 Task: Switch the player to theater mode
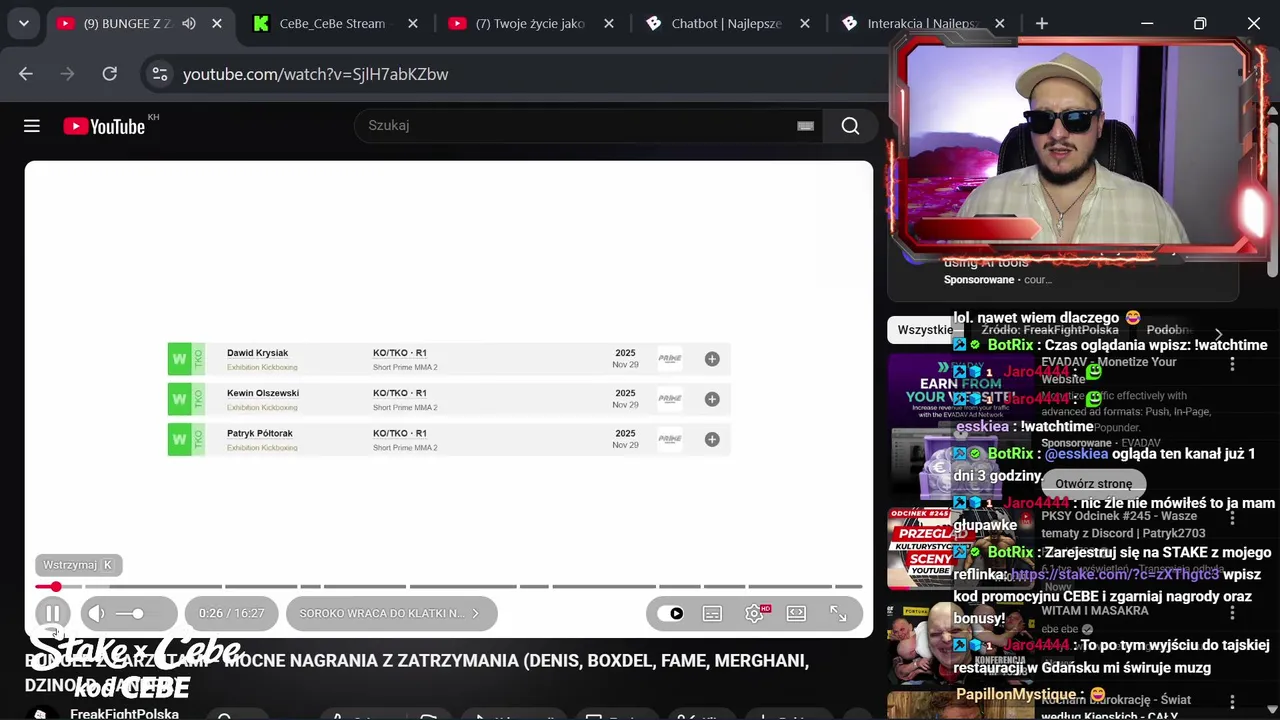coord(796,613)
